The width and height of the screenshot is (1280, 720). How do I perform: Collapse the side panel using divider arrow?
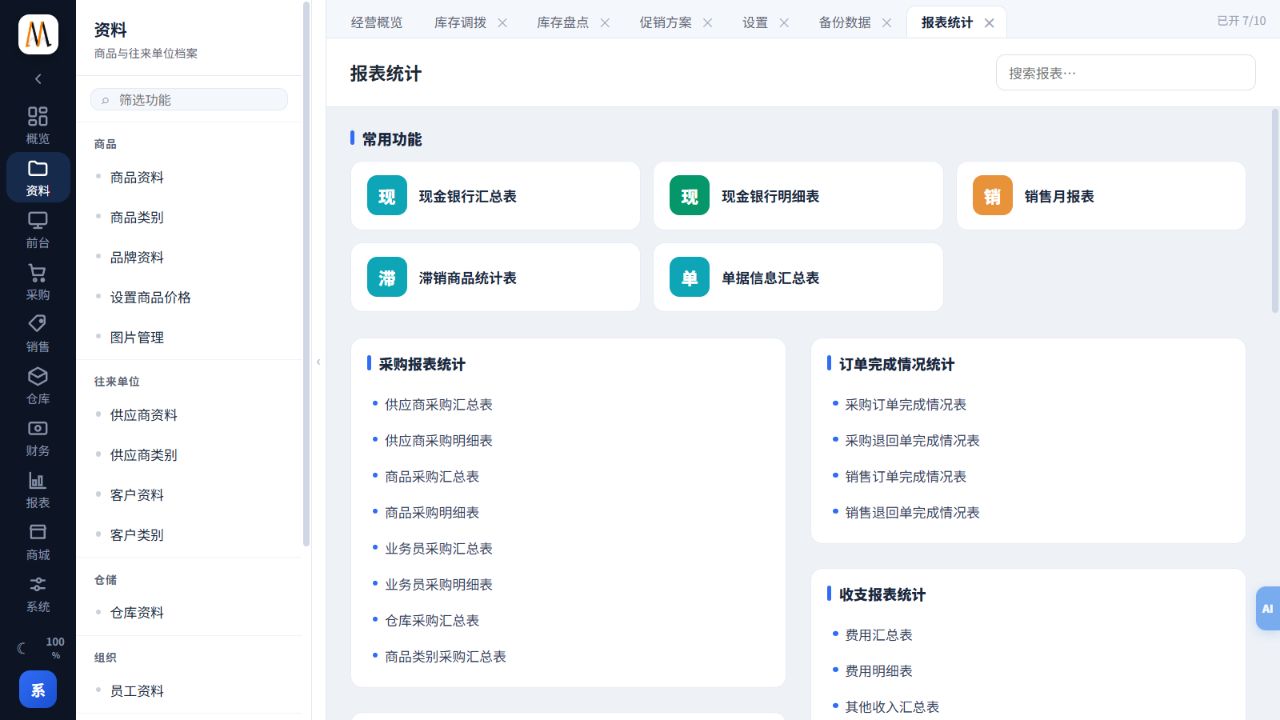[318, 361]
